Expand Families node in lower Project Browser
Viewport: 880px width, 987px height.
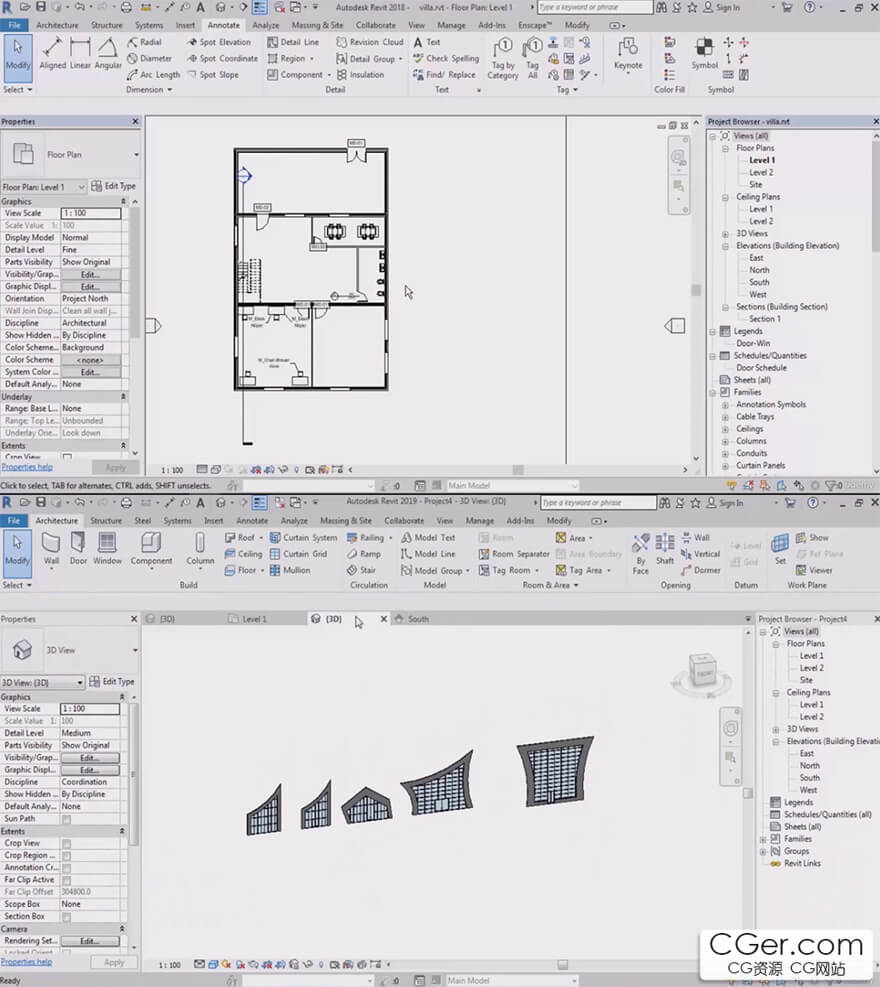coord(763,839)
